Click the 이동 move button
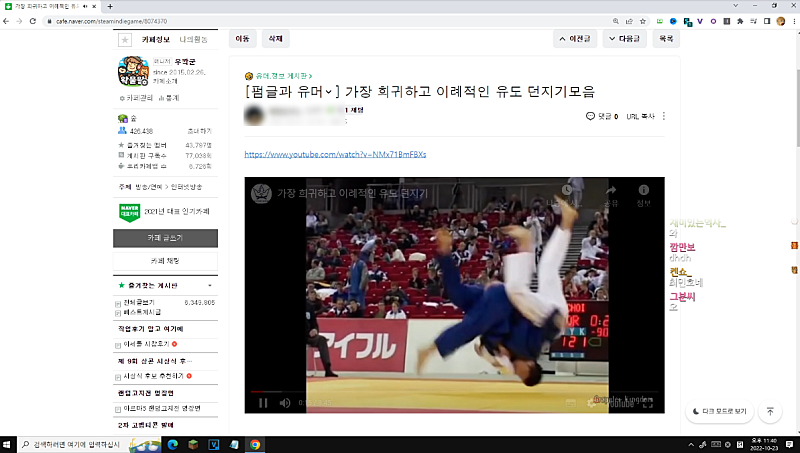 [x=242, y=39]
